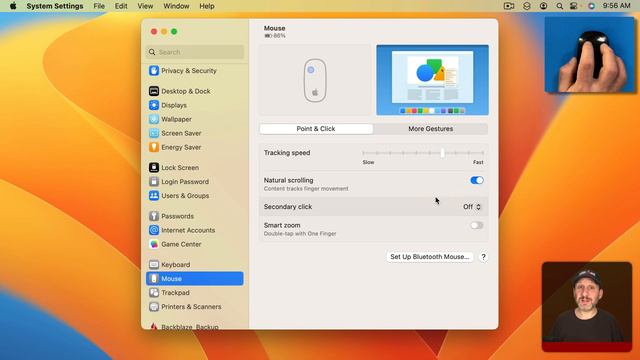Screen dimensions: 640x360
Task: Open the Window menu
Action: [176, 6]
